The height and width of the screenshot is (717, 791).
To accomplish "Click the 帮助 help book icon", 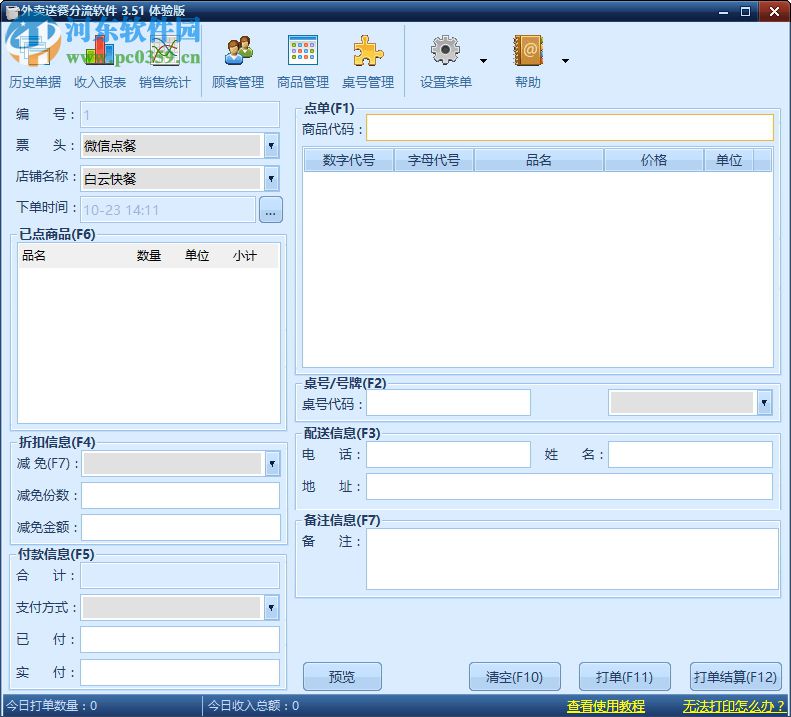I will point(528,50).
